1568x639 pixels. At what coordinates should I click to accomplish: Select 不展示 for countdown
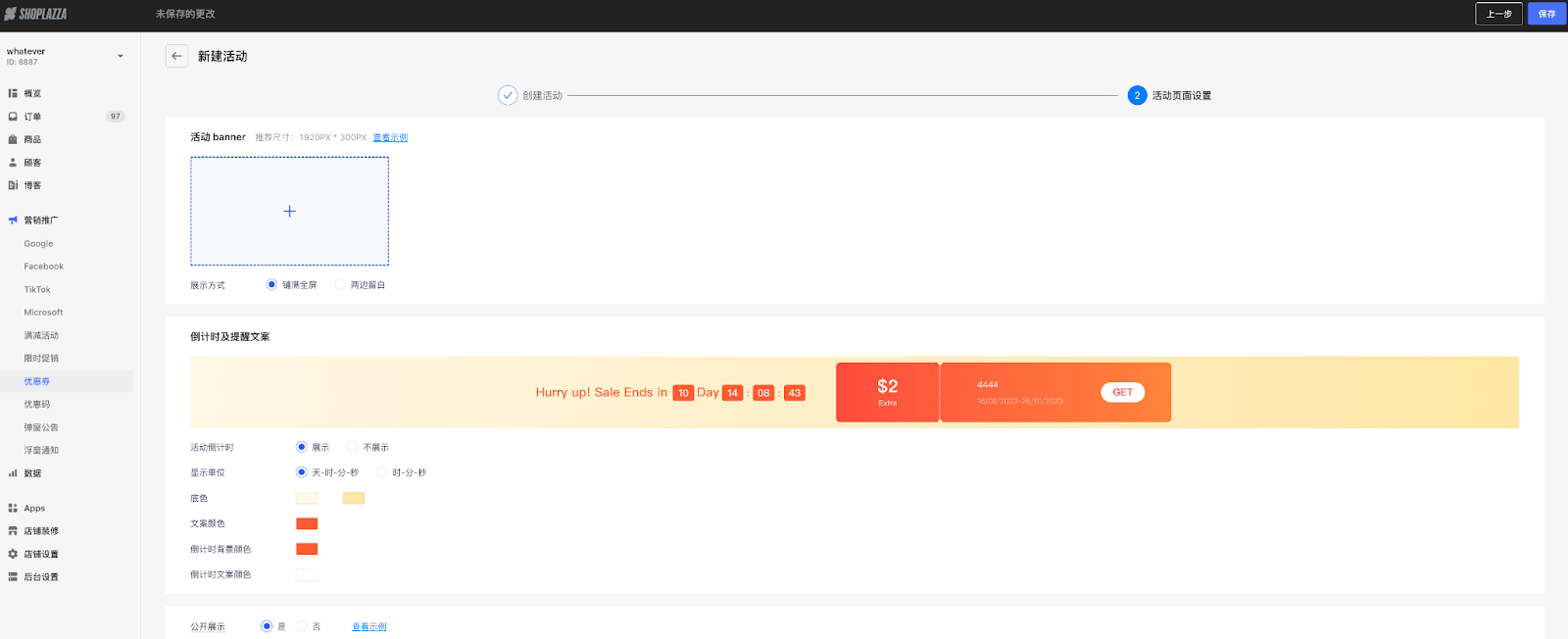pyautogui.click(x=353, y=447)
